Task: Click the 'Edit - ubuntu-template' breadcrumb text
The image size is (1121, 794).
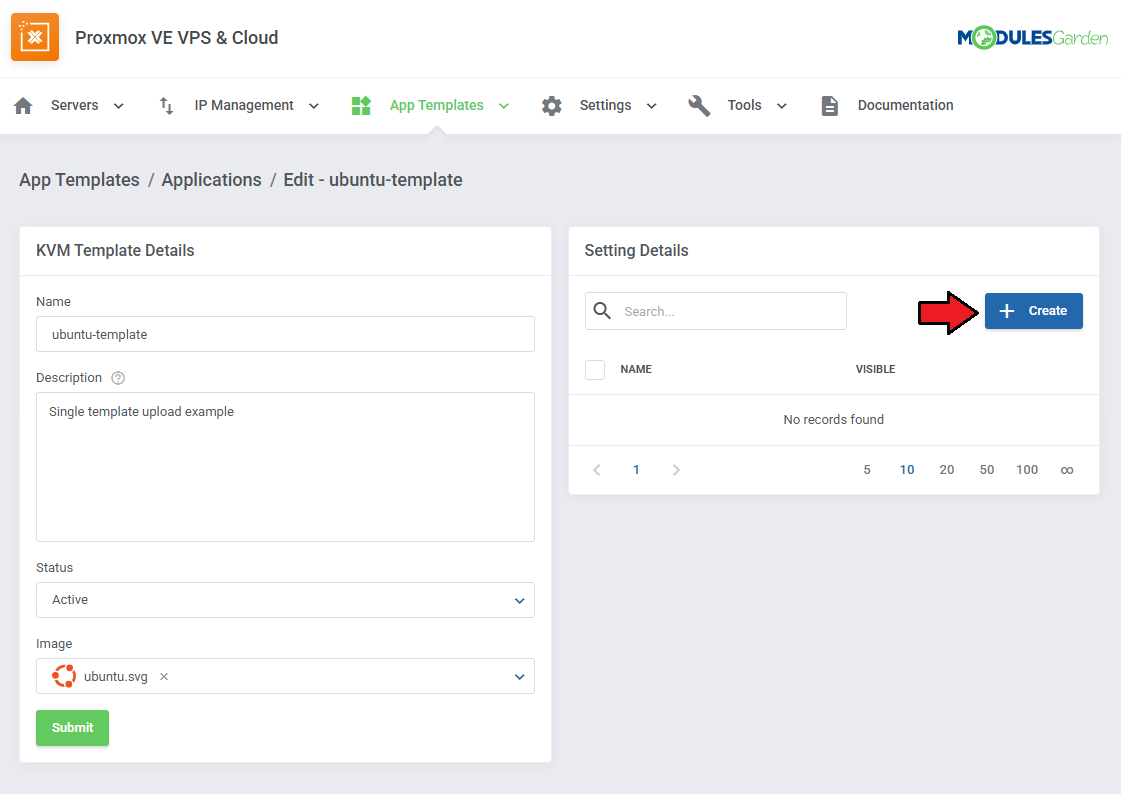Action: [x=372, y=180]
